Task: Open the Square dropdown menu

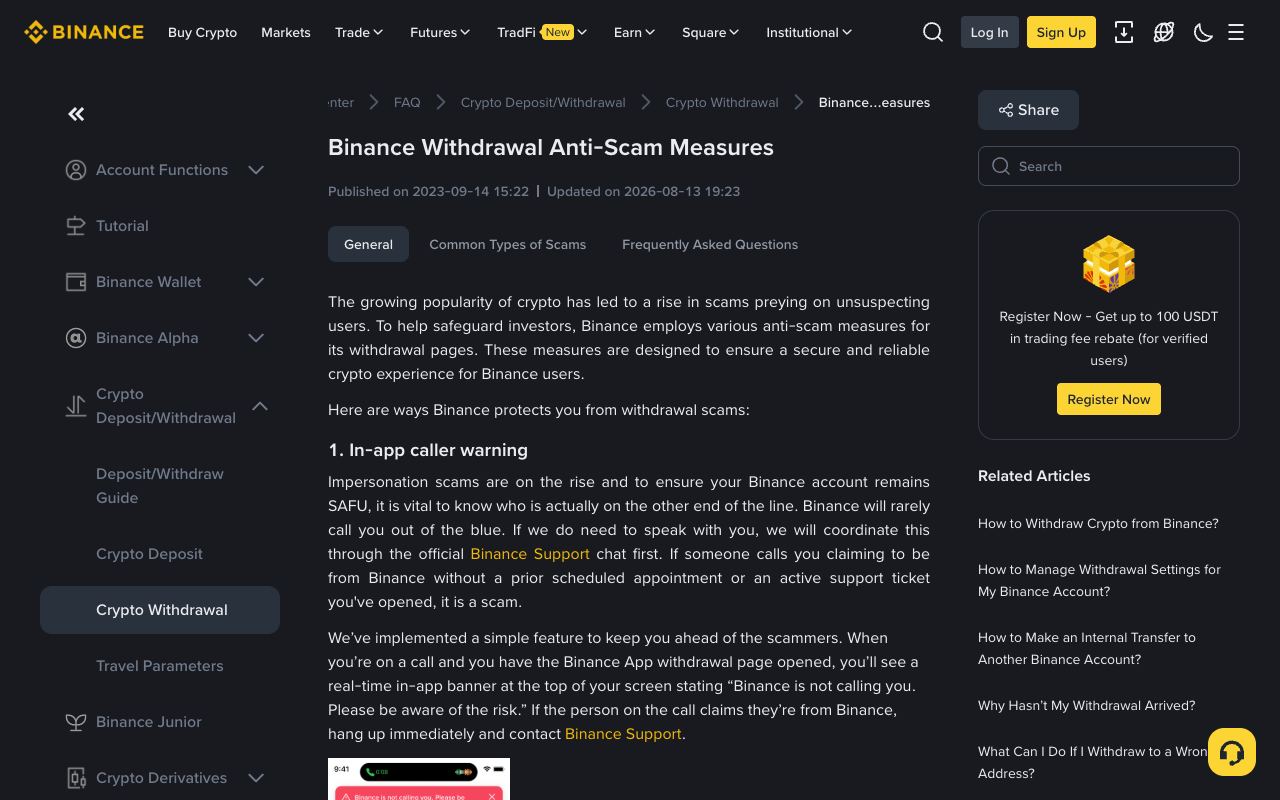Action: pos(711,32)
